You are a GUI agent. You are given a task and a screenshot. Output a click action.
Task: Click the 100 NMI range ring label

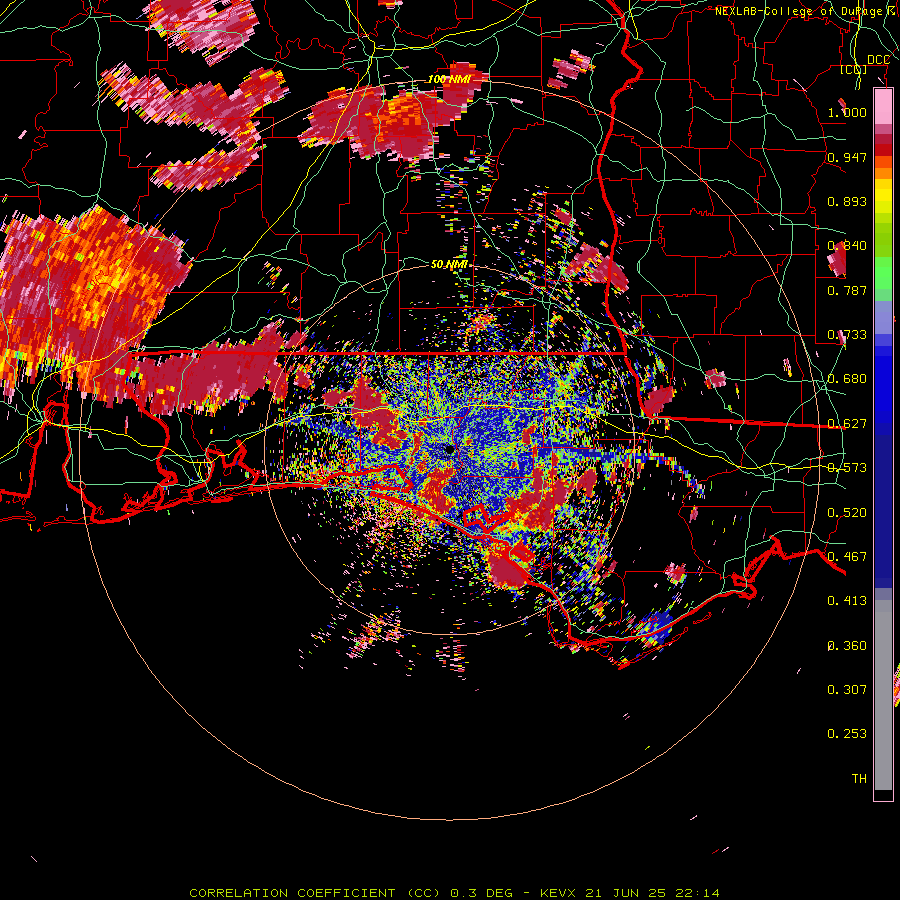(x=449, y=79)
